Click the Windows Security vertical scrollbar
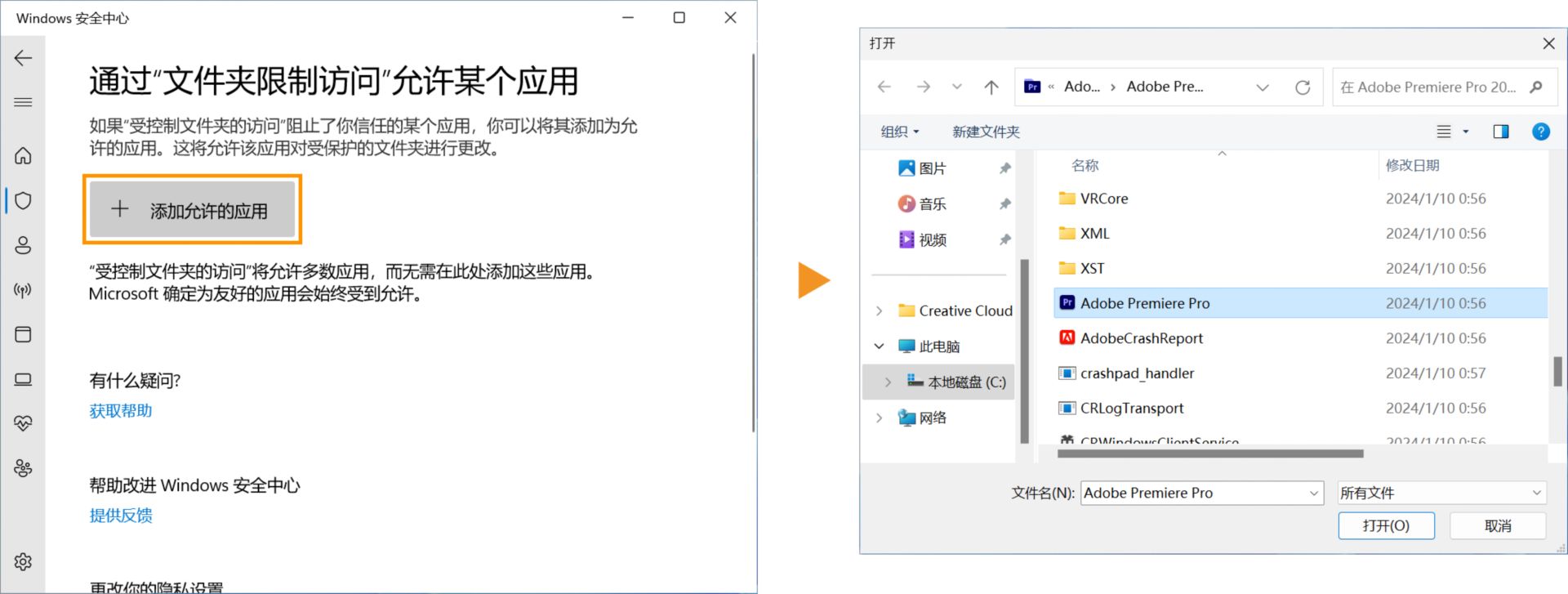Viewport: 1568px width, 594px height. click(x=753, y=243)
